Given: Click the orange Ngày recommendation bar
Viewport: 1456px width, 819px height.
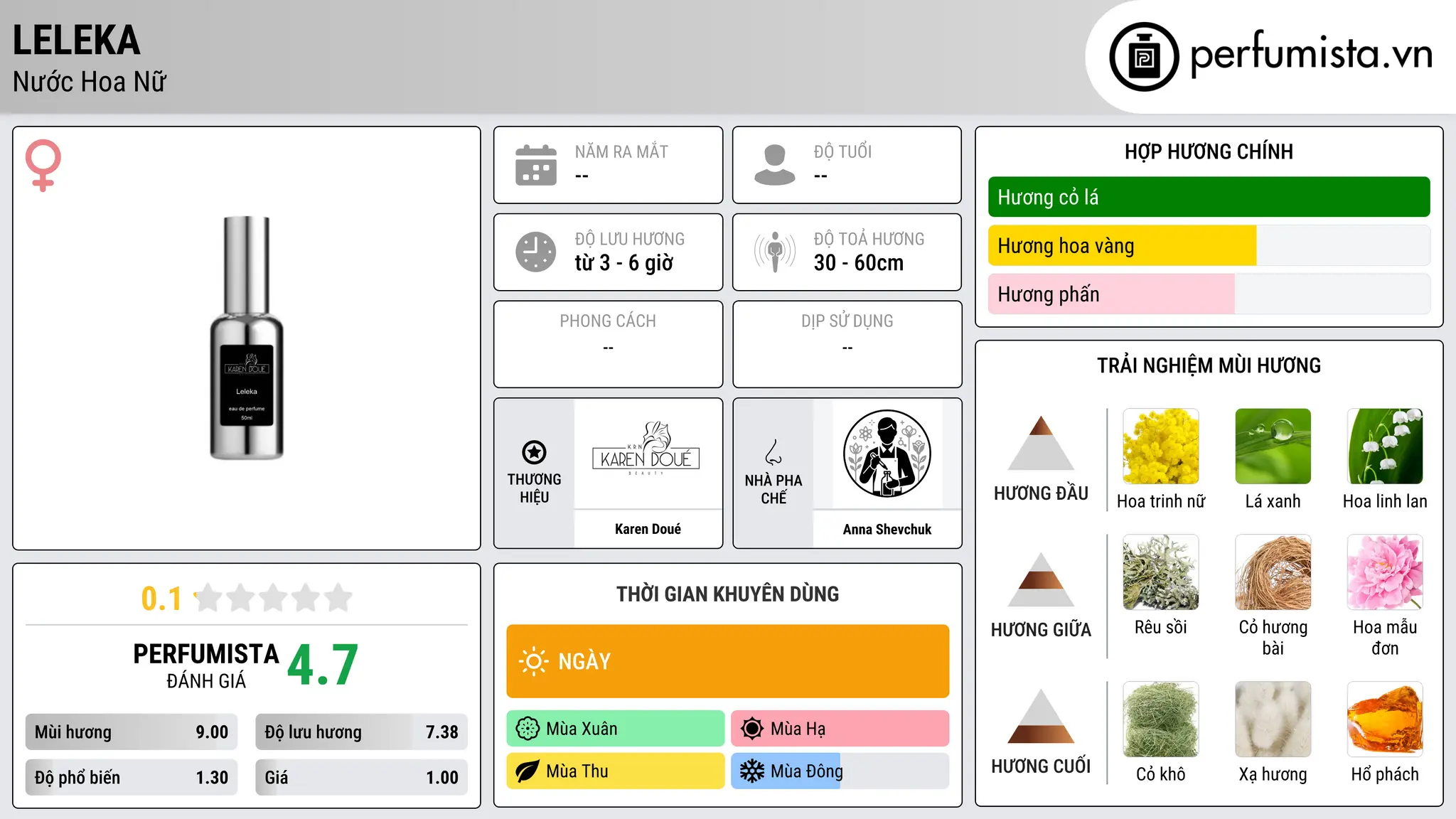Looking at the screenshot, I should pos(727,661).
